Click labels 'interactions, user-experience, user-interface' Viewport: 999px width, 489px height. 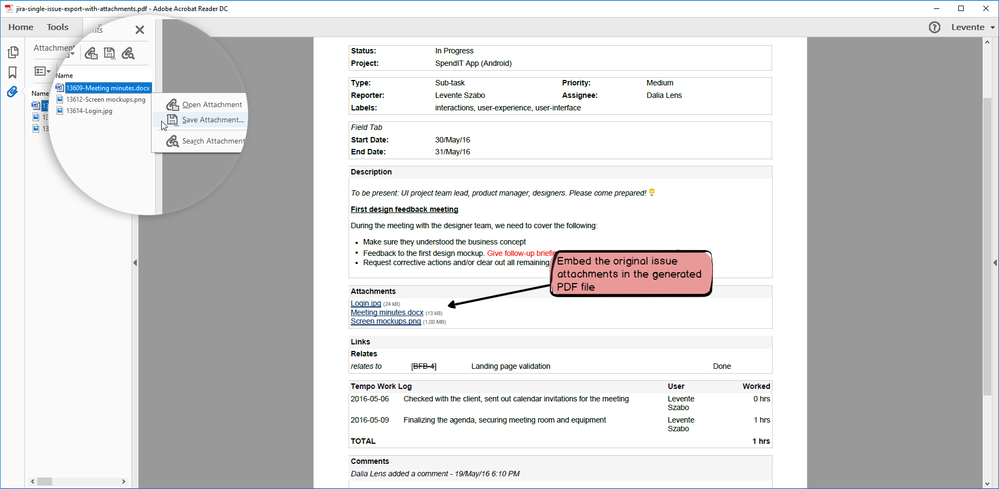508,108
